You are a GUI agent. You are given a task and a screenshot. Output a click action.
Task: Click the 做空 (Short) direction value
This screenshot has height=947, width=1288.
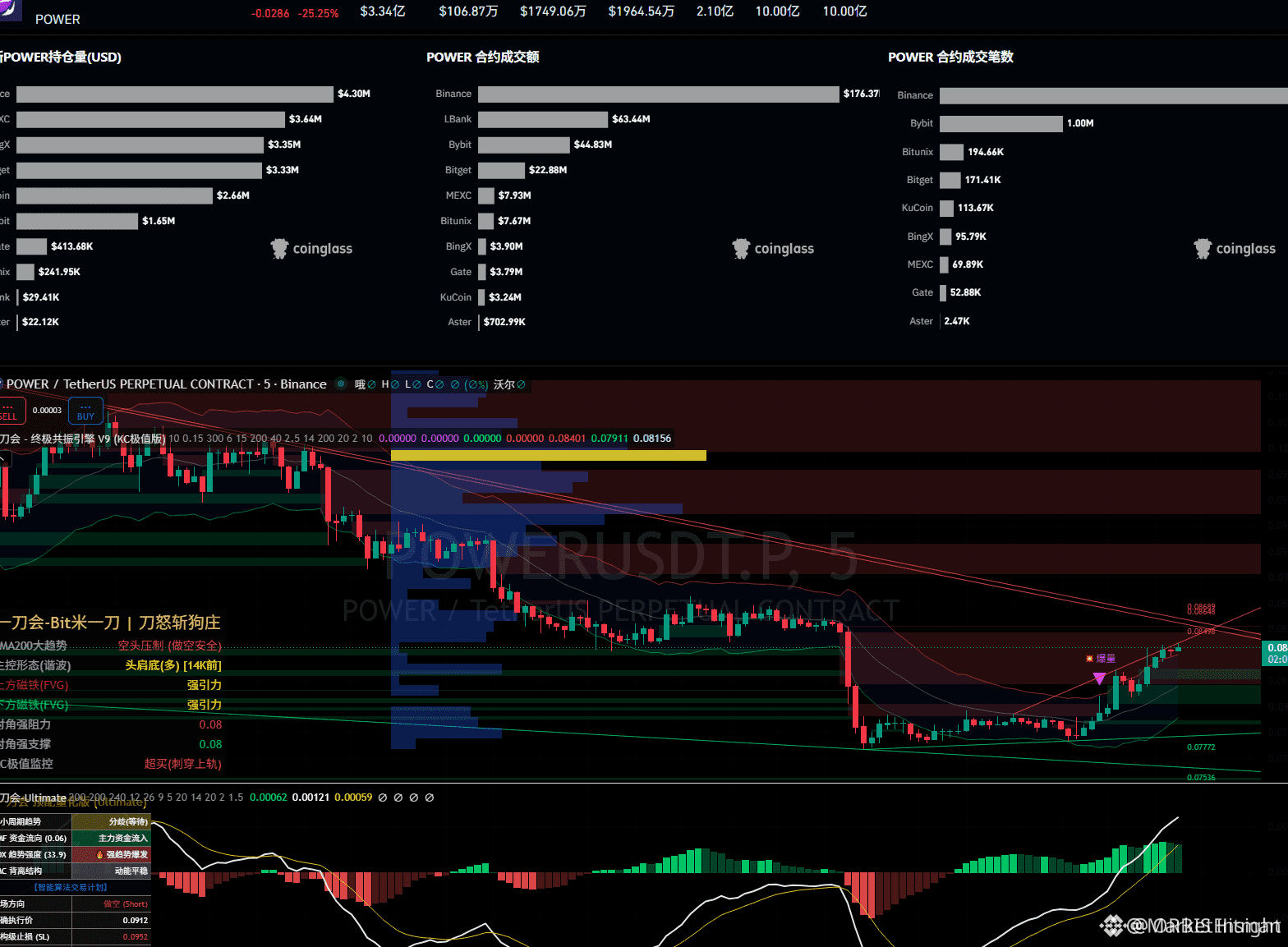[126, 903]
